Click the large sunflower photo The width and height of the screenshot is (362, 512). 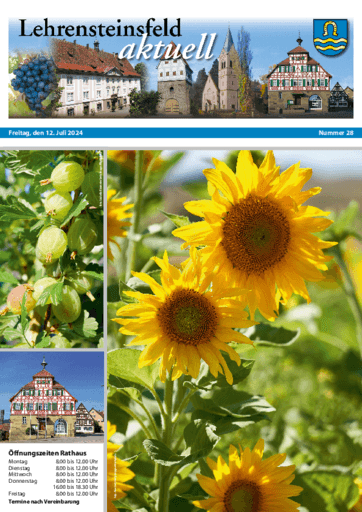234,331
